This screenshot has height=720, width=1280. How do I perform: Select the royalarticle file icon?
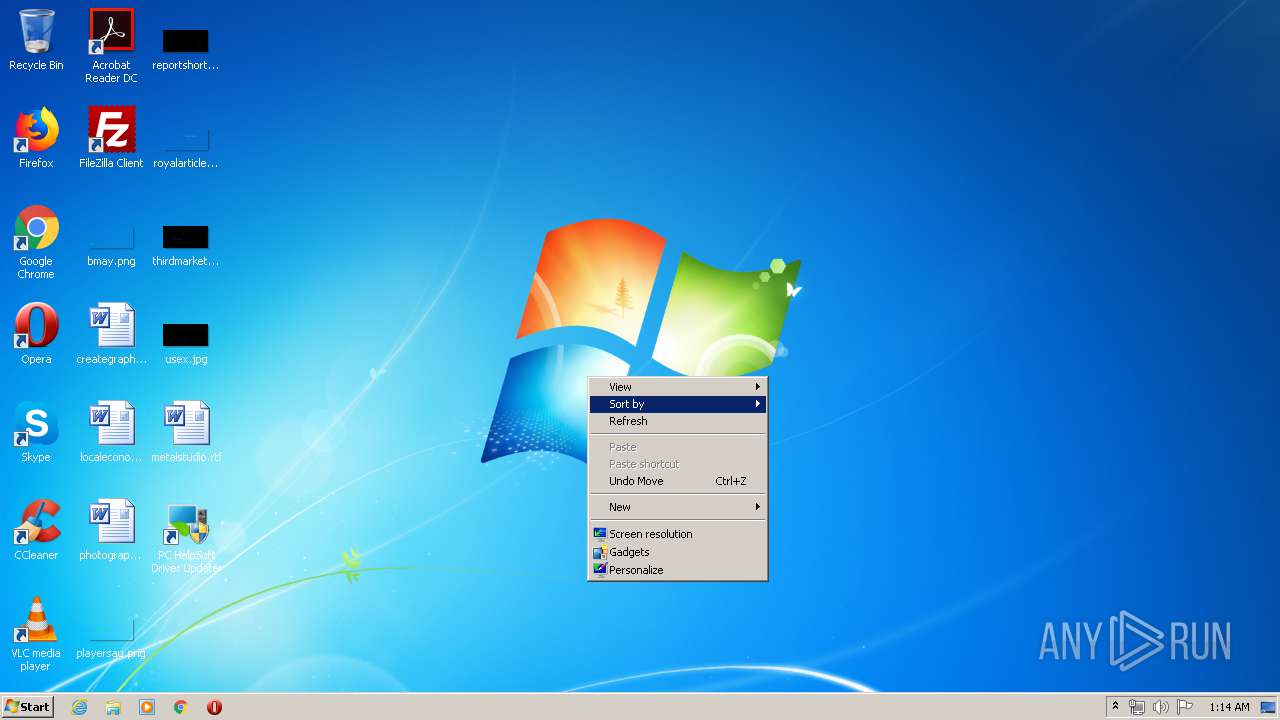click(x=185, y=146)
